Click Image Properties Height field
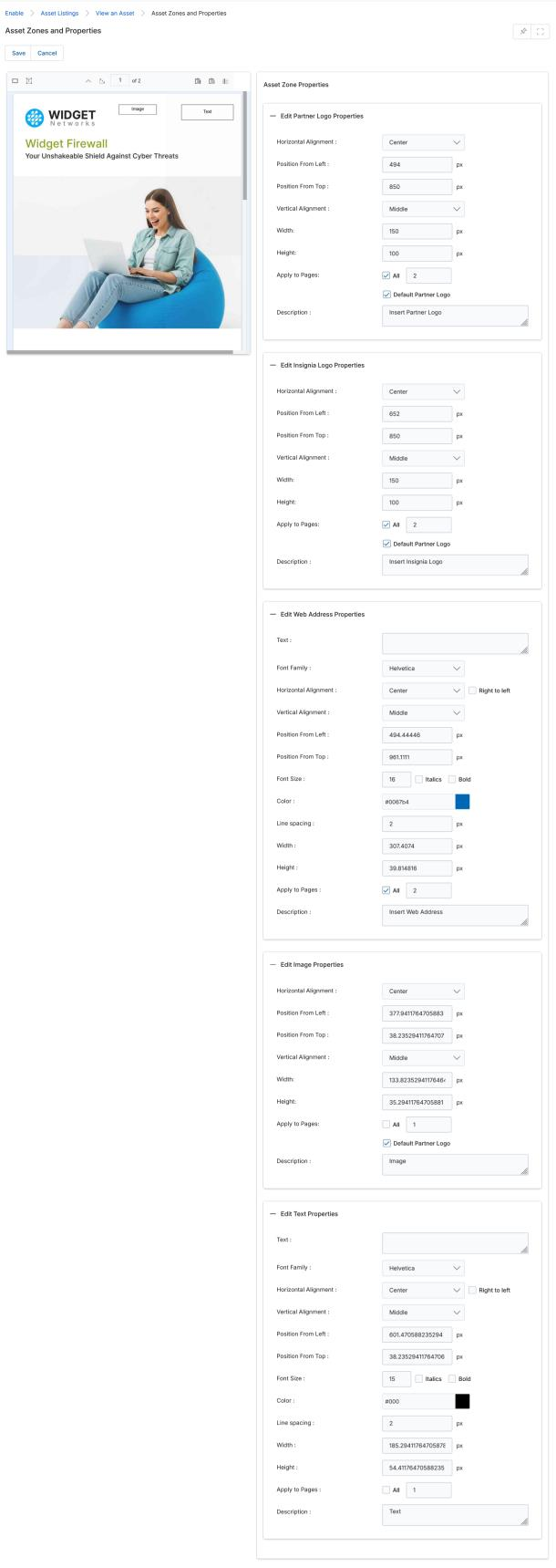This screenshot has height=1568, width=556. (x=417, y=1102)
